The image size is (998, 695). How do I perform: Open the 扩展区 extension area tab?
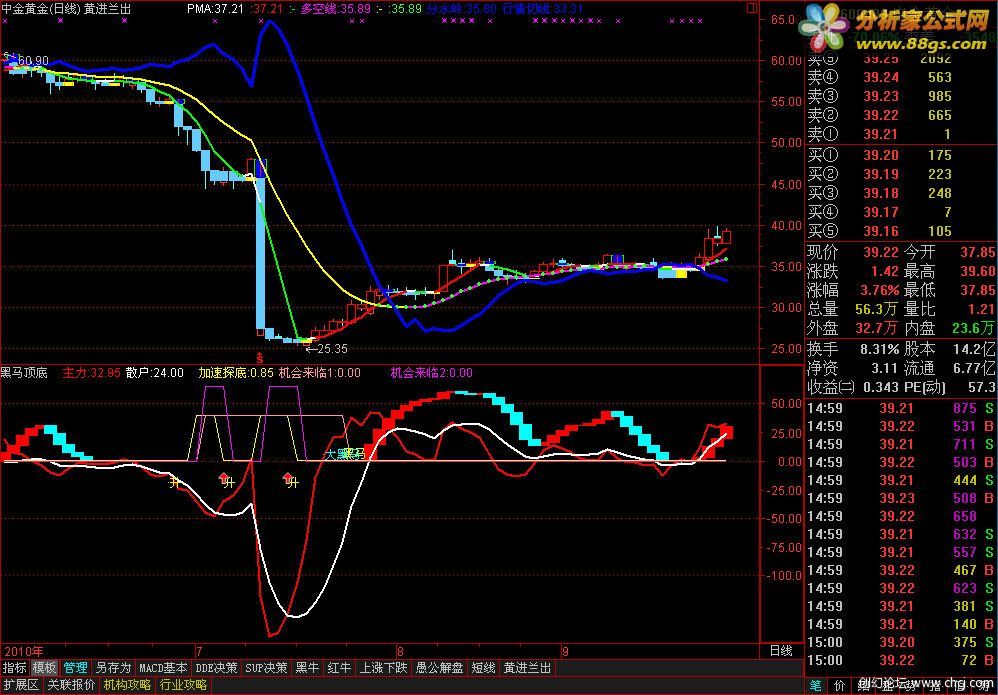pyautogui.click(x=21, y=685)
